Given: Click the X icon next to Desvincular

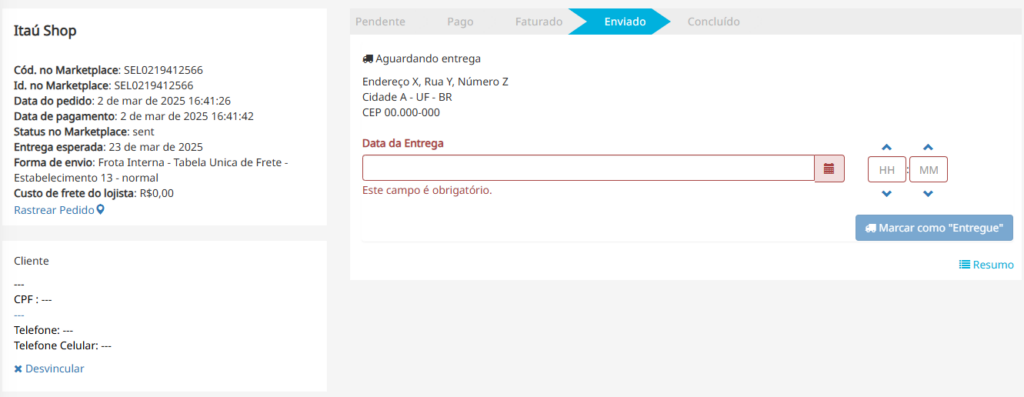Looking at the screenshot, I should coord(18,369).
